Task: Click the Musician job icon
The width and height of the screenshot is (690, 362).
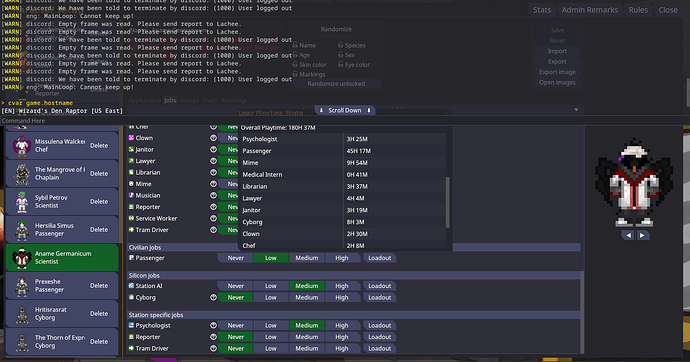Action: tap(131, 195)
